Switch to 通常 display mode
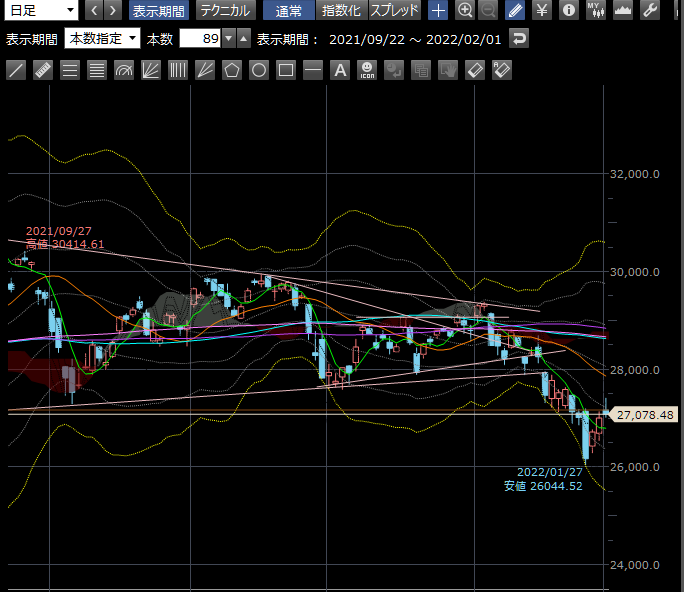 [x=289, y=11]
